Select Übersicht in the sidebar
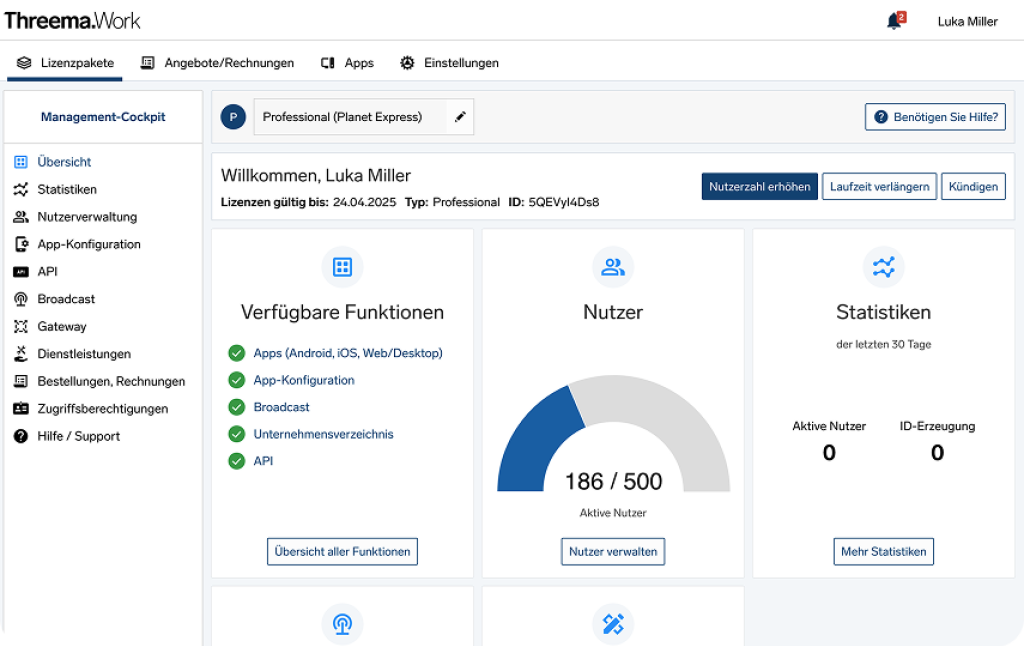Screen dimensions: 1024x646 coord(64,162)
